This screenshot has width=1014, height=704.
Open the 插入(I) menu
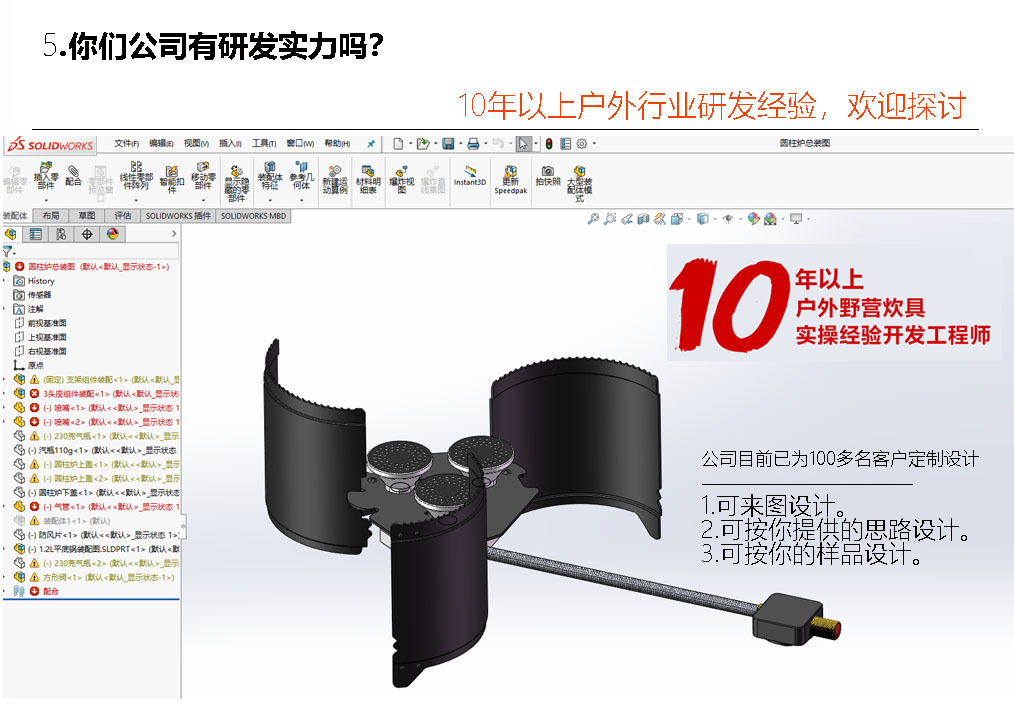click(230, 144)
